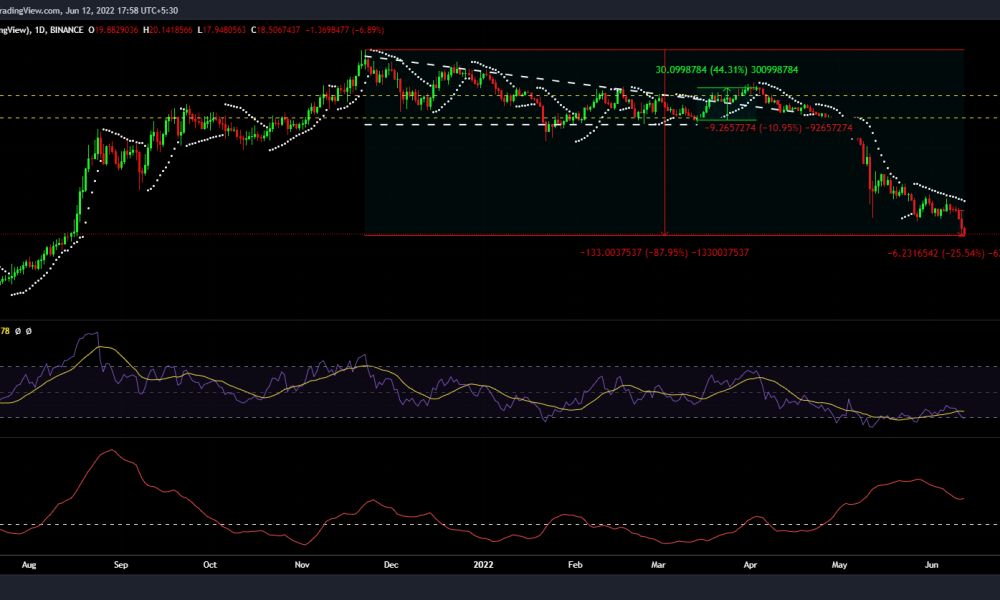Click the 2022 year label on time axis
Image resolution: width=1000 pixels, height=600 pixels.
[483, 565]
